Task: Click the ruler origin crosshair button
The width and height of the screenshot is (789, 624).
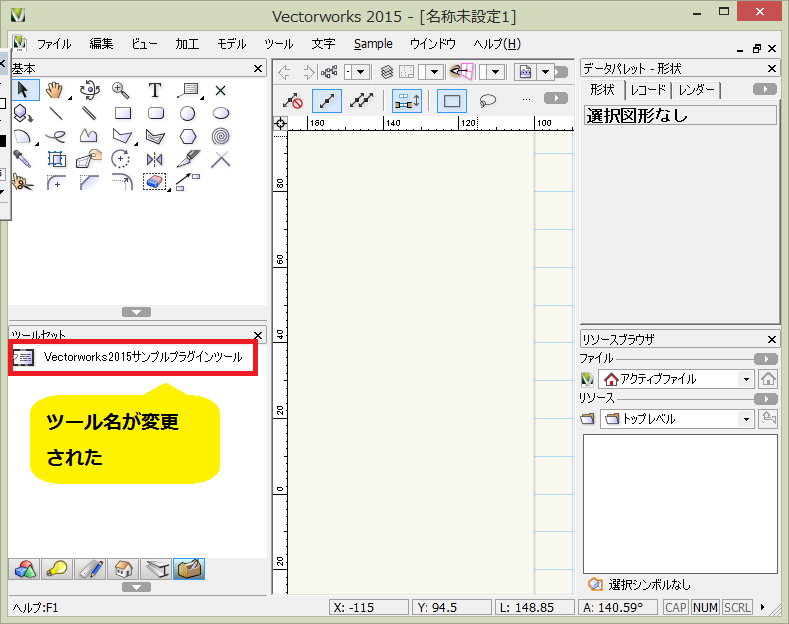Action: tap(280, 123)
